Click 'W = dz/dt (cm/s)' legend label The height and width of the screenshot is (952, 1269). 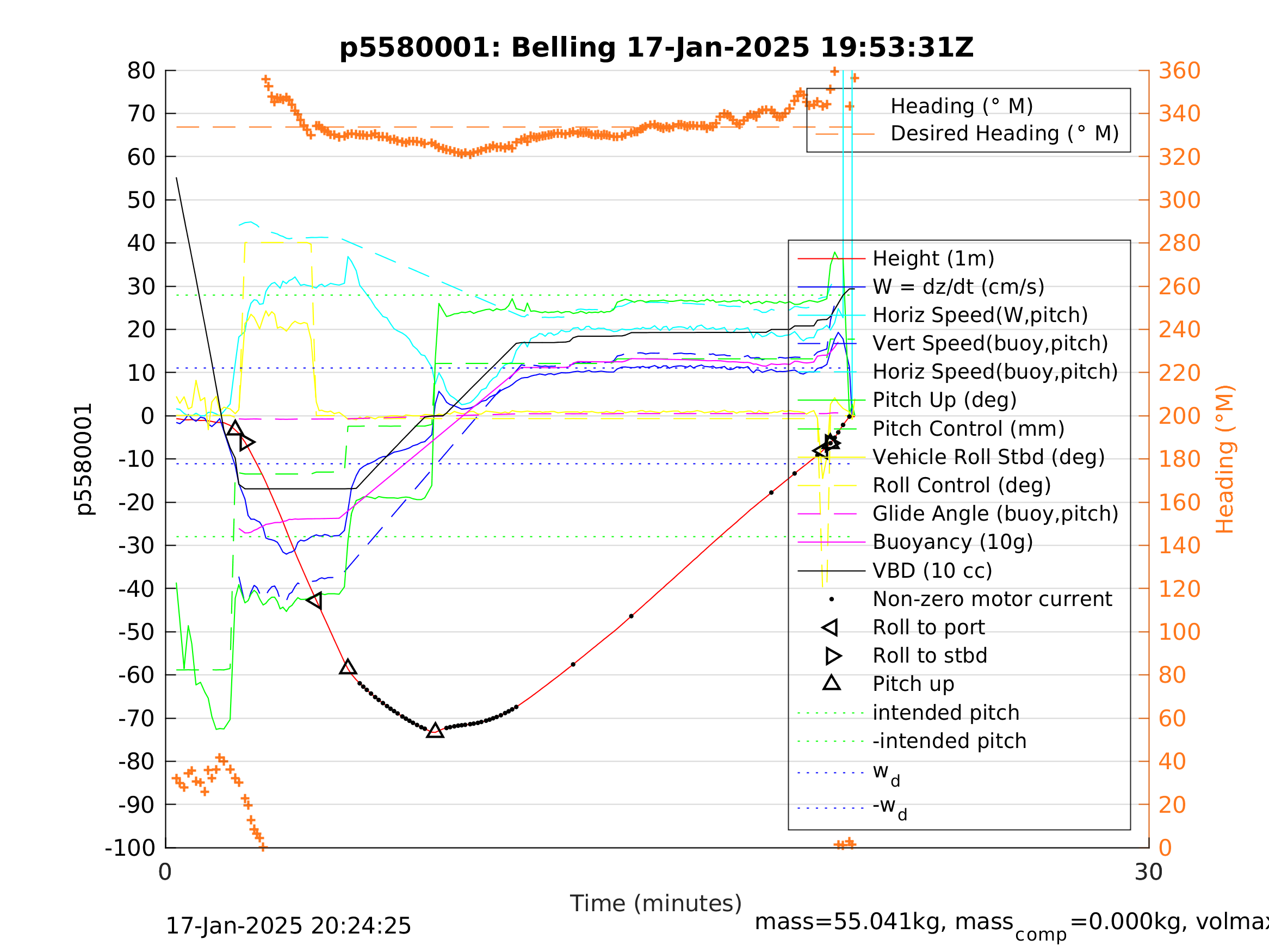coord(958,287)
